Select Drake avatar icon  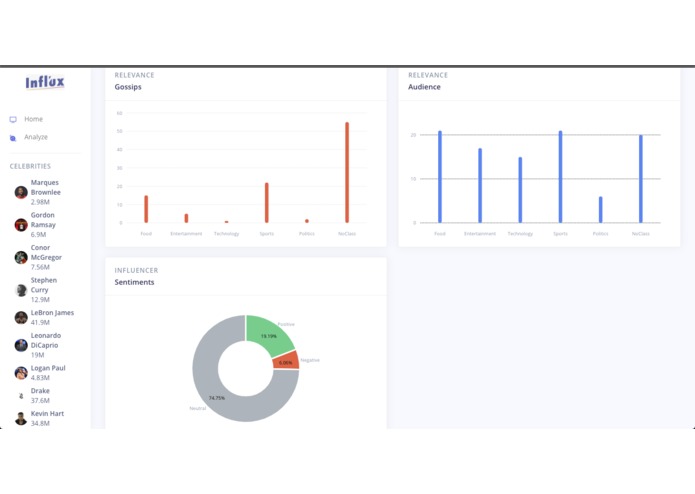(21, 396)
